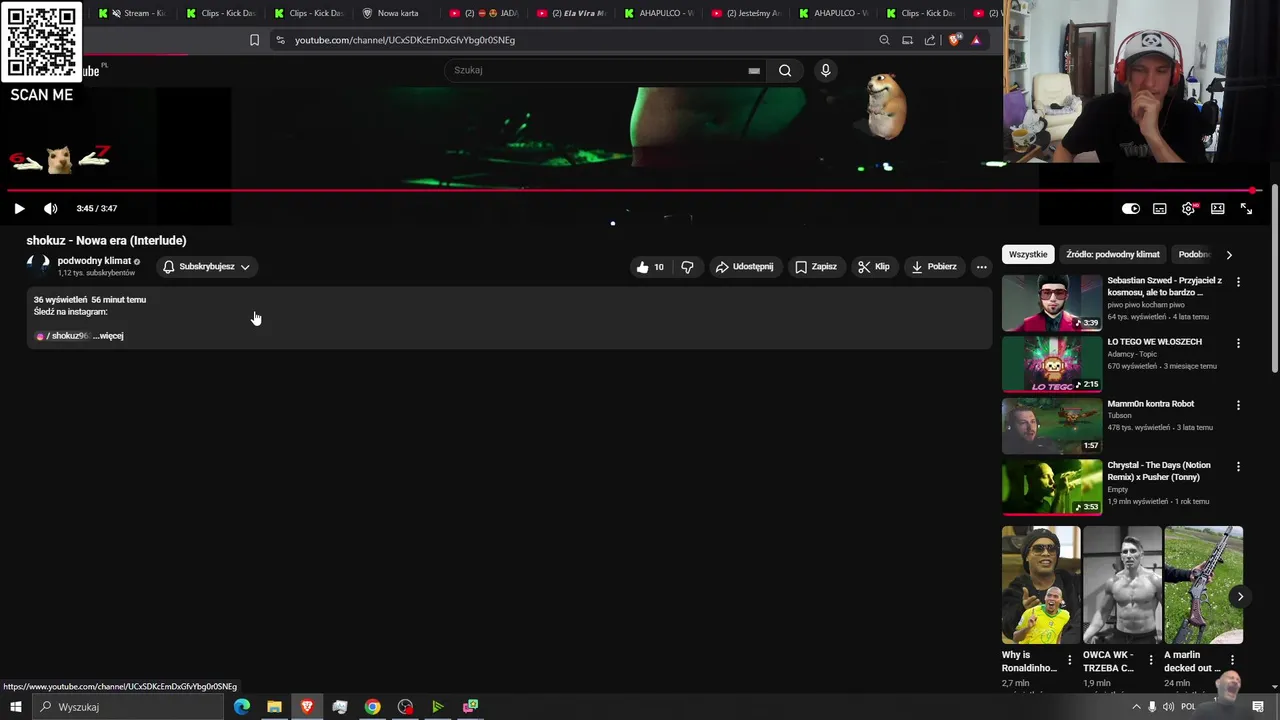Show next shorts with carousel arrow
The height and width of the screenshot is (720, 1280).
pyautogui.click(x=1240, y=597)
